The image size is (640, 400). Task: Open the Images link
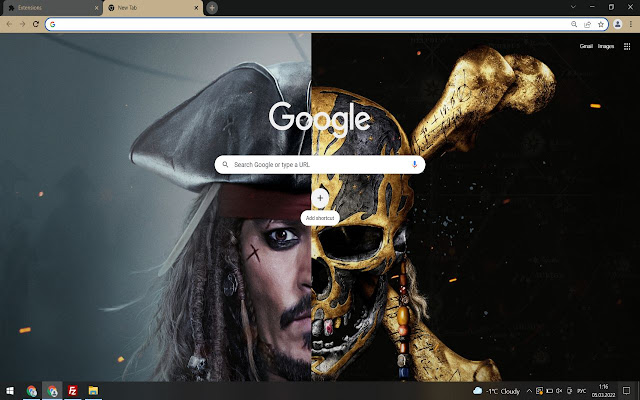tap(606, 46)
